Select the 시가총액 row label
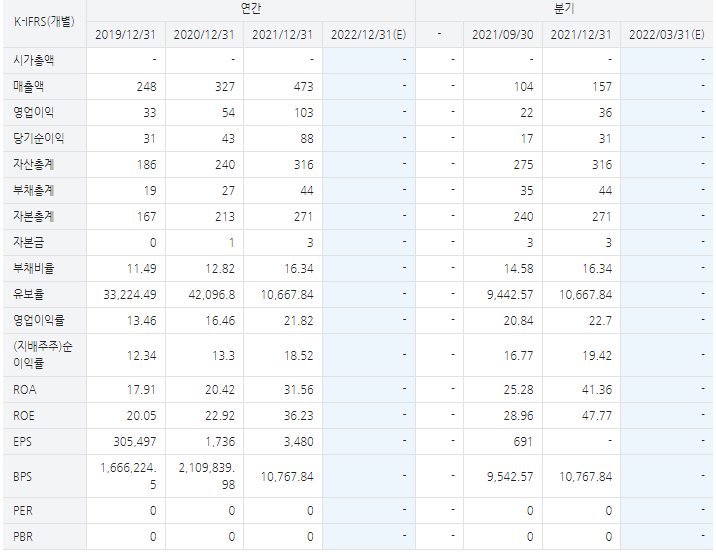Image resolution: width=716 pixels, height=552 pixels. (34, 60)
